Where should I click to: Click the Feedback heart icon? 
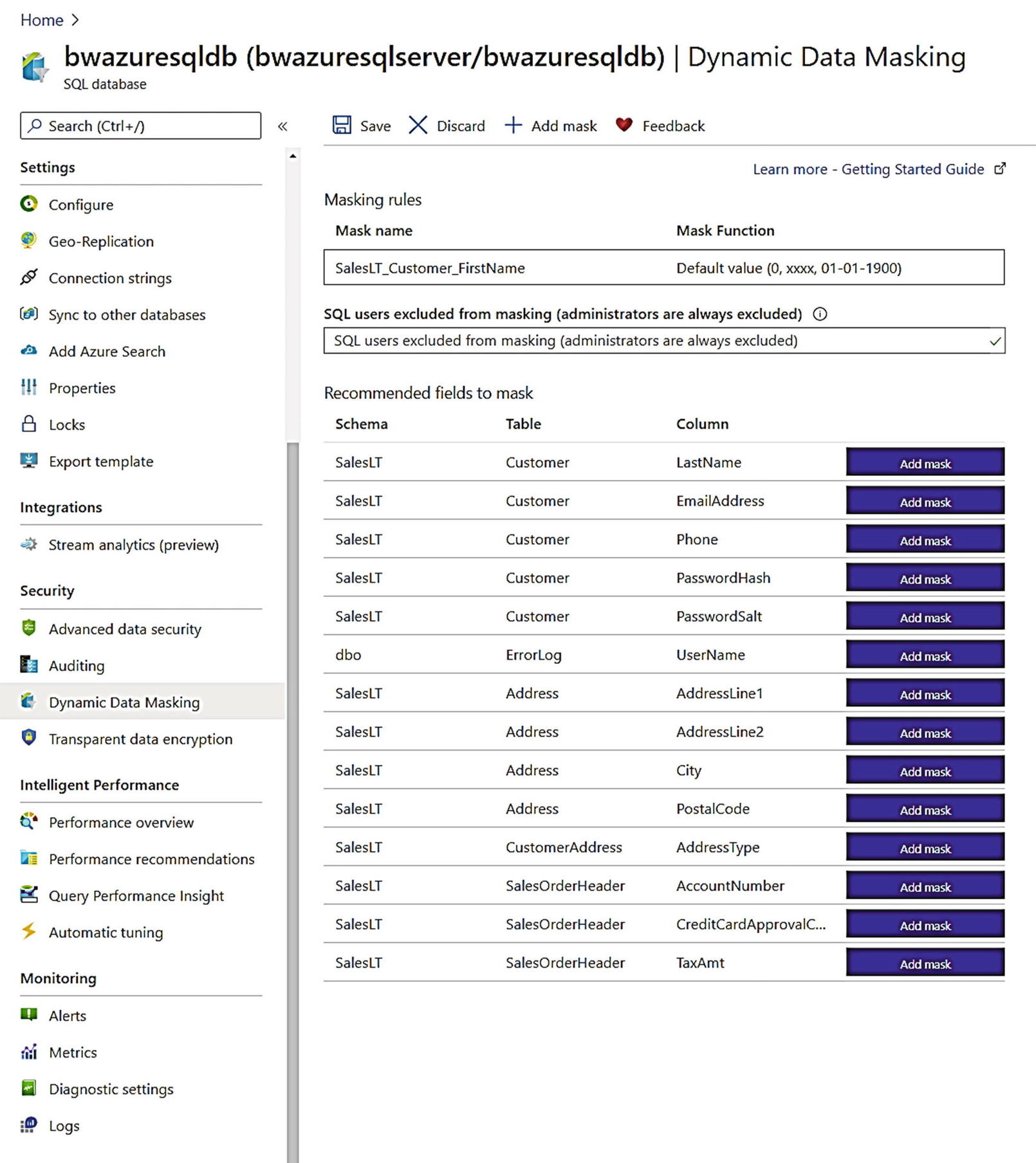click(624, 124)
